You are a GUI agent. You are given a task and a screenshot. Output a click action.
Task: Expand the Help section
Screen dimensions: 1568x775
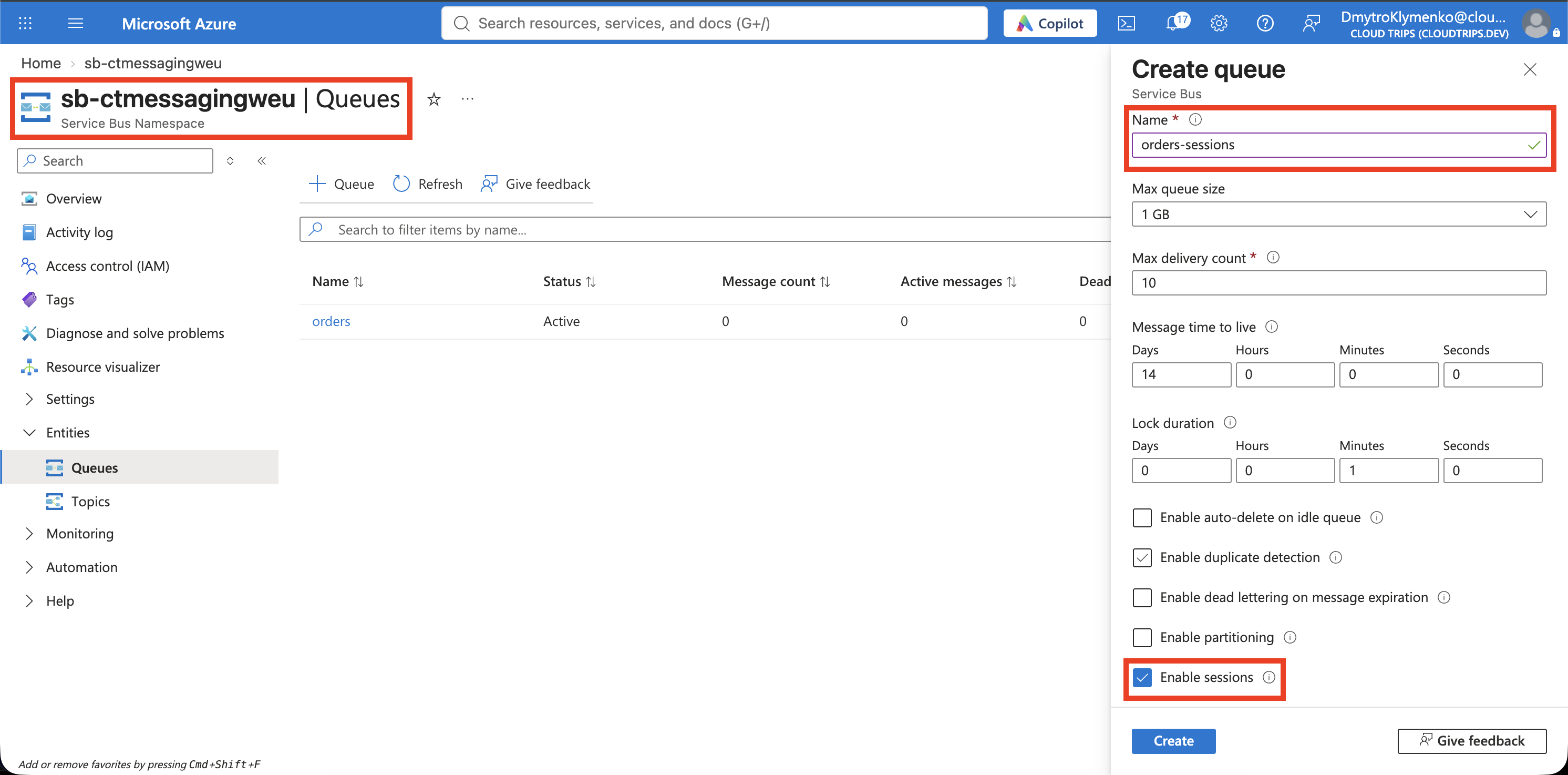pyautogui.click(x=29, y=601)
